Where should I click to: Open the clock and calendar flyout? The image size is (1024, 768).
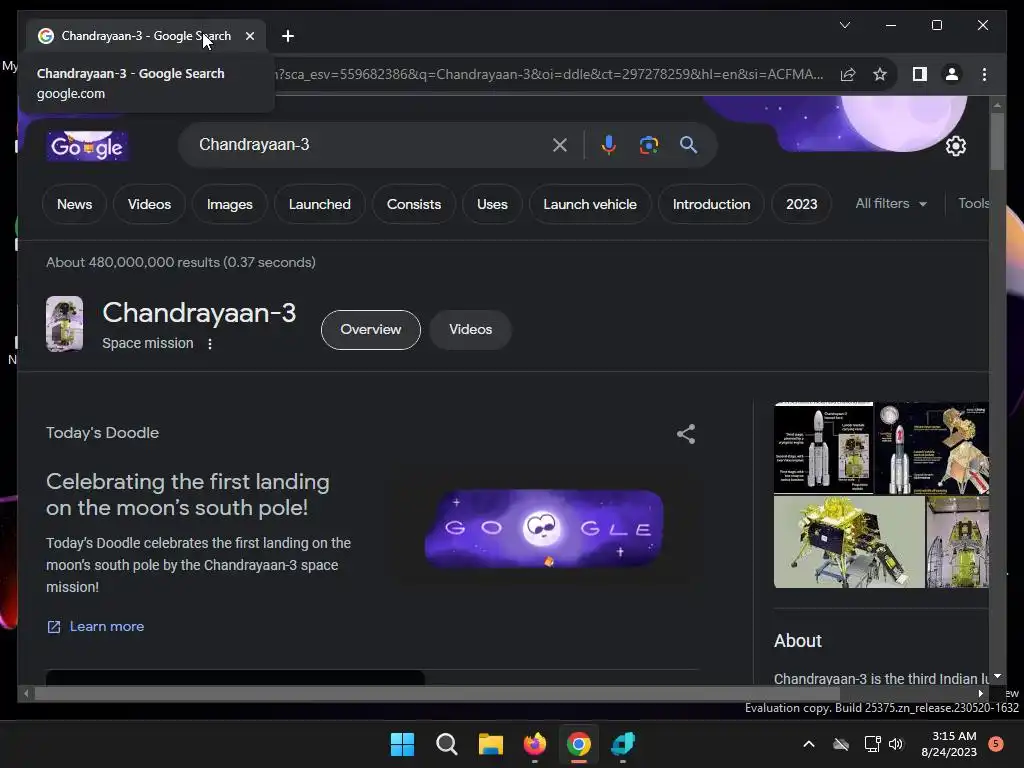[949, 744]
